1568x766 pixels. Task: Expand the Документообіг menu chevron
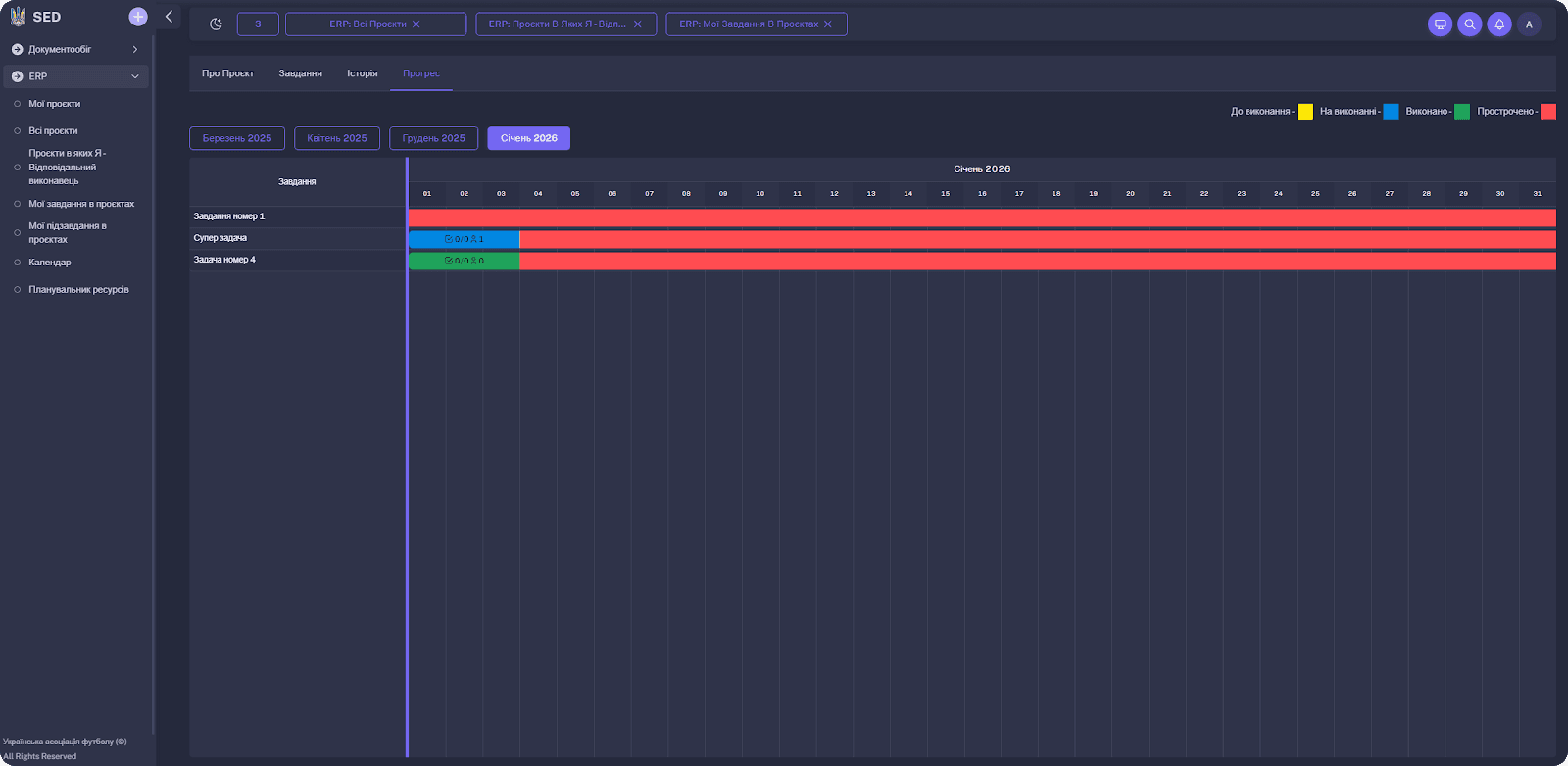135,49
